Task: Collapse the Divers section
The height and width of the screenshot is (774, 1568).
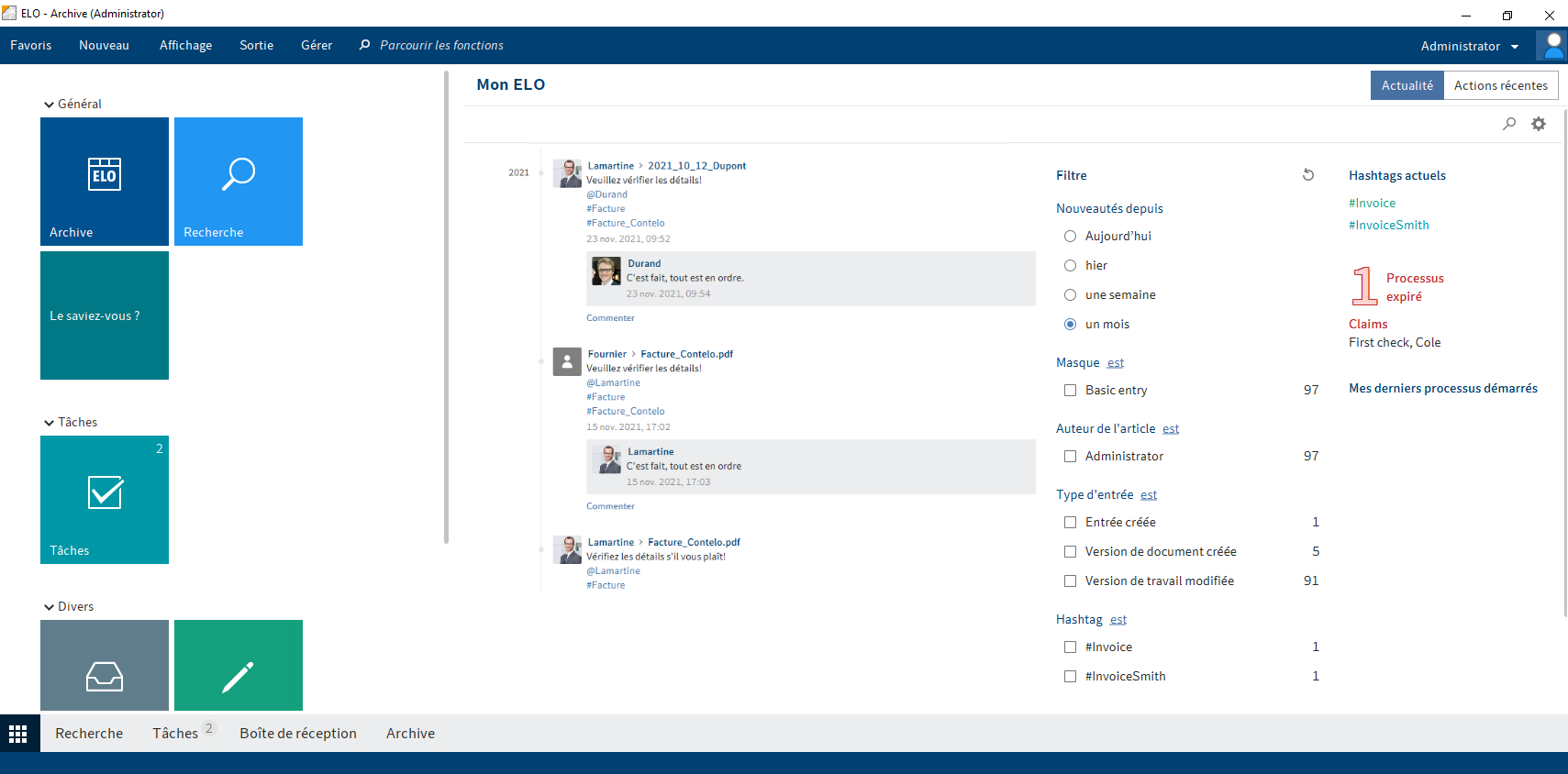Action: pyautogui.click(x=49, y=607)
